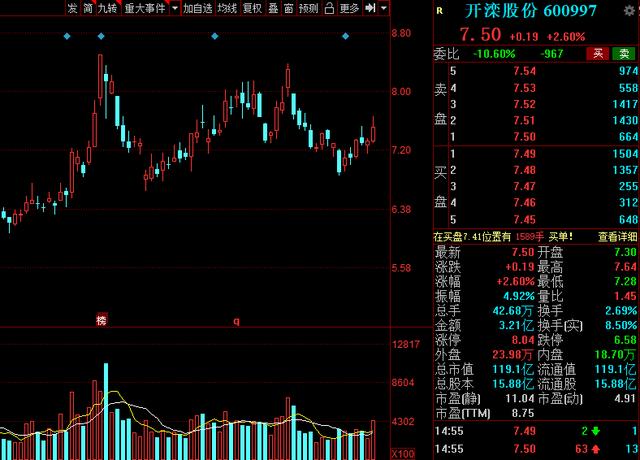
Task: Open the dropdown arrow at the toolbar's right end
Action: [384, 8]
